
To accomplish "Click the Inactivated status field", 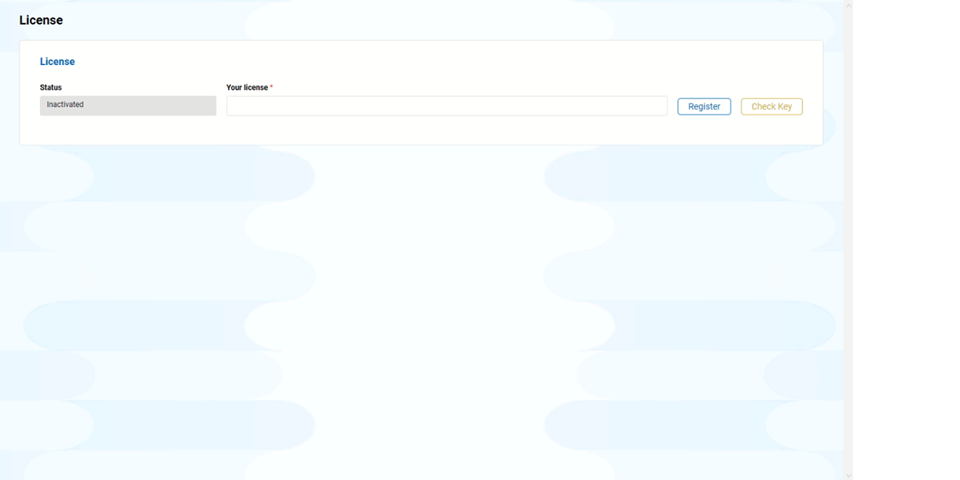I will (128, 105).
